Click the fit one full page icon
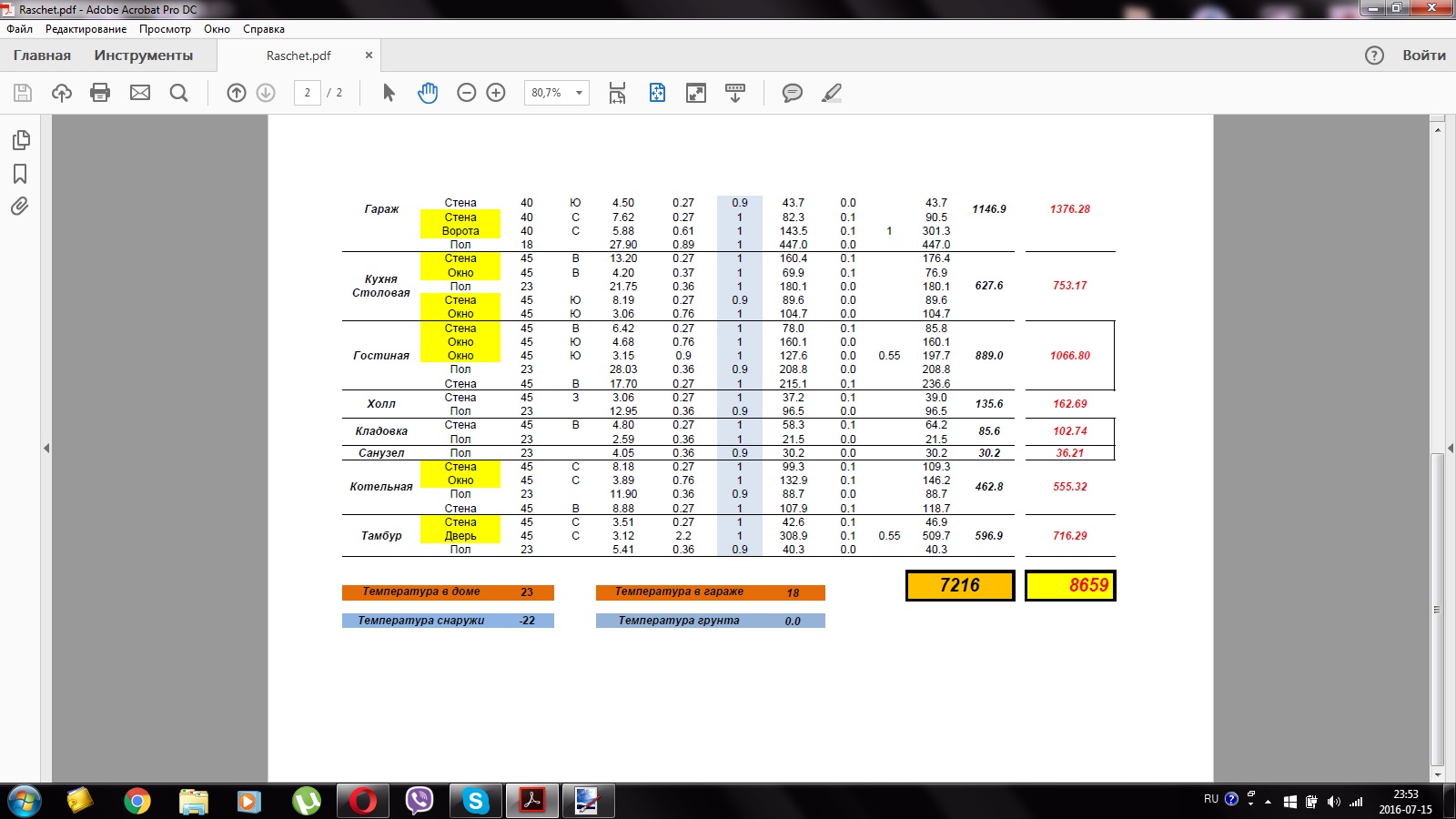The height and width of the screenshot is (819, 1456). (657, 93)
